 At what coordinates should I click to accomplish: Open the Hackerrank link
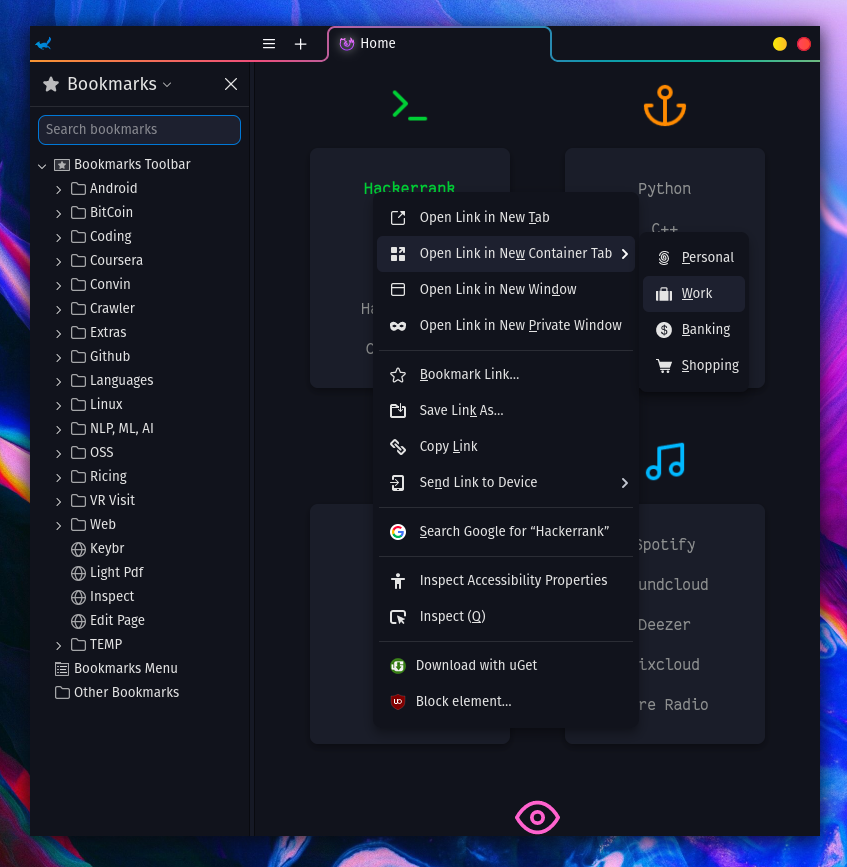coord(409,187)
